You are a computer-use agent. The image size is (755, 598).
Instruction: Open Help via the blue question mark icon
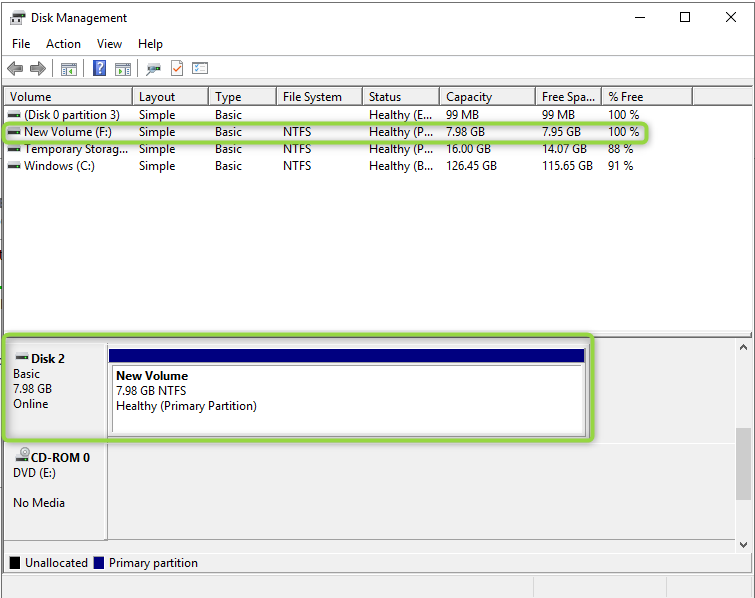[x=99, y=68]
